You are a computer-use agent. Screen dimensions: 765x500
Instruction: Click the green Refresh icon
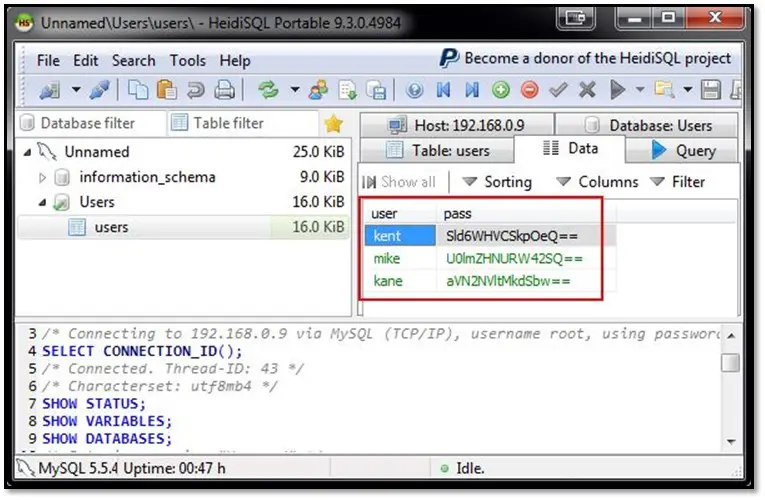(268, 90)
